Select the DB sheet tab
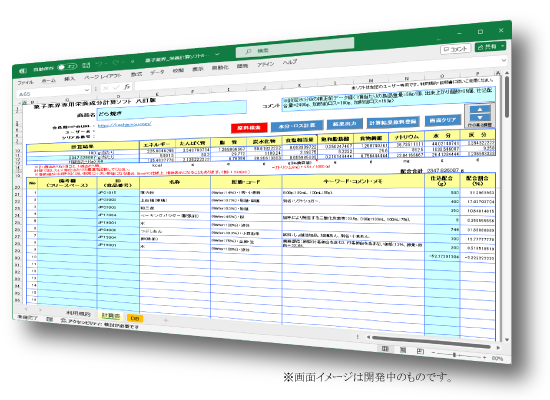Screen dimensions: 550x400 coord(135,318)
